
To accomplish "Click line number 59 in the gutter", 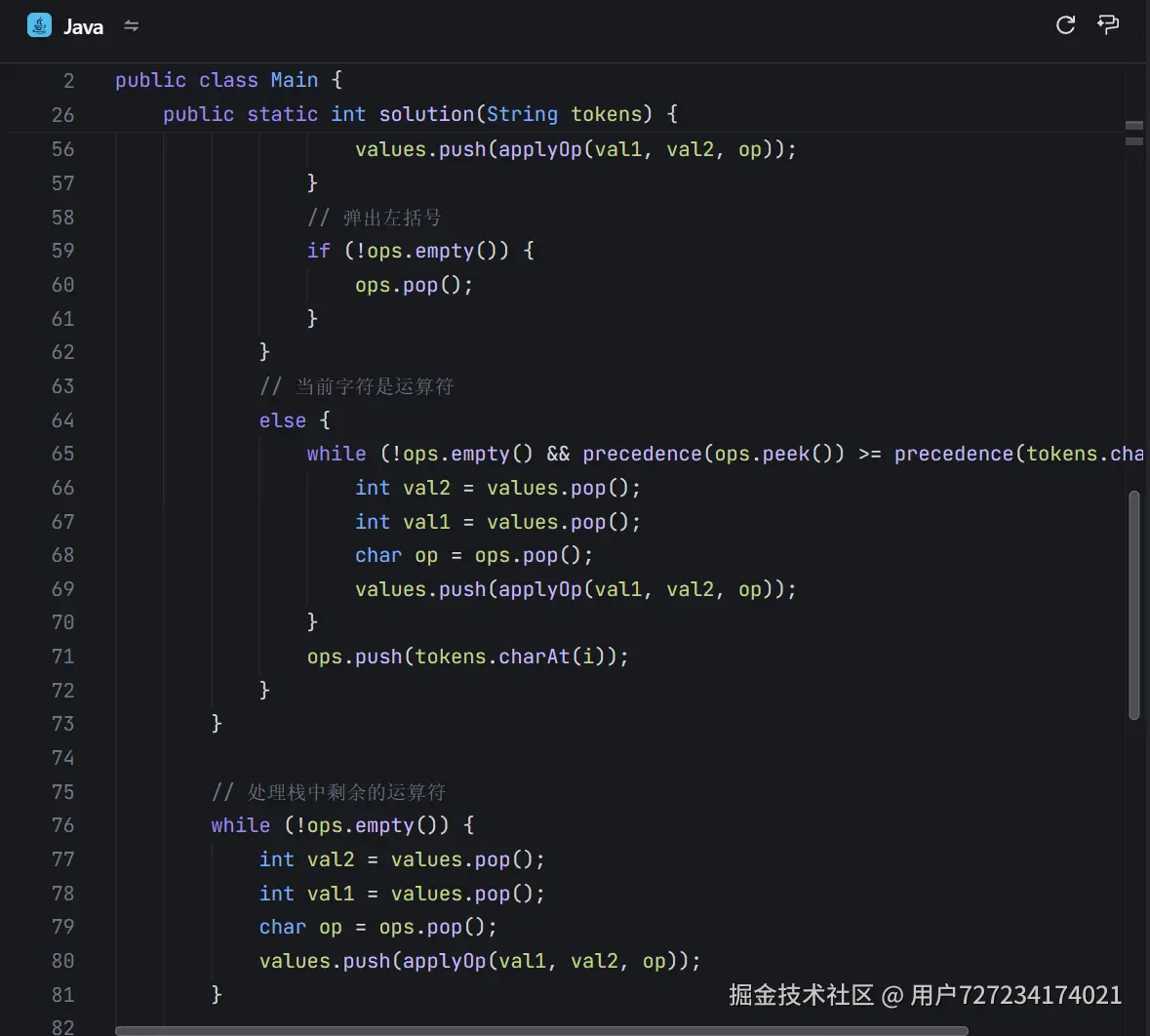I will (x=63, y=251).
